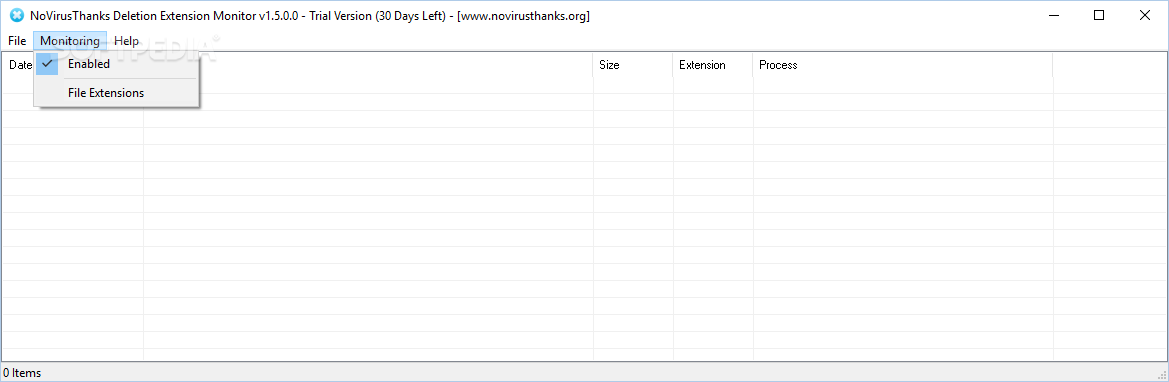Sort list by Size column header
The image size is (1169, 382).
[633, 65]
